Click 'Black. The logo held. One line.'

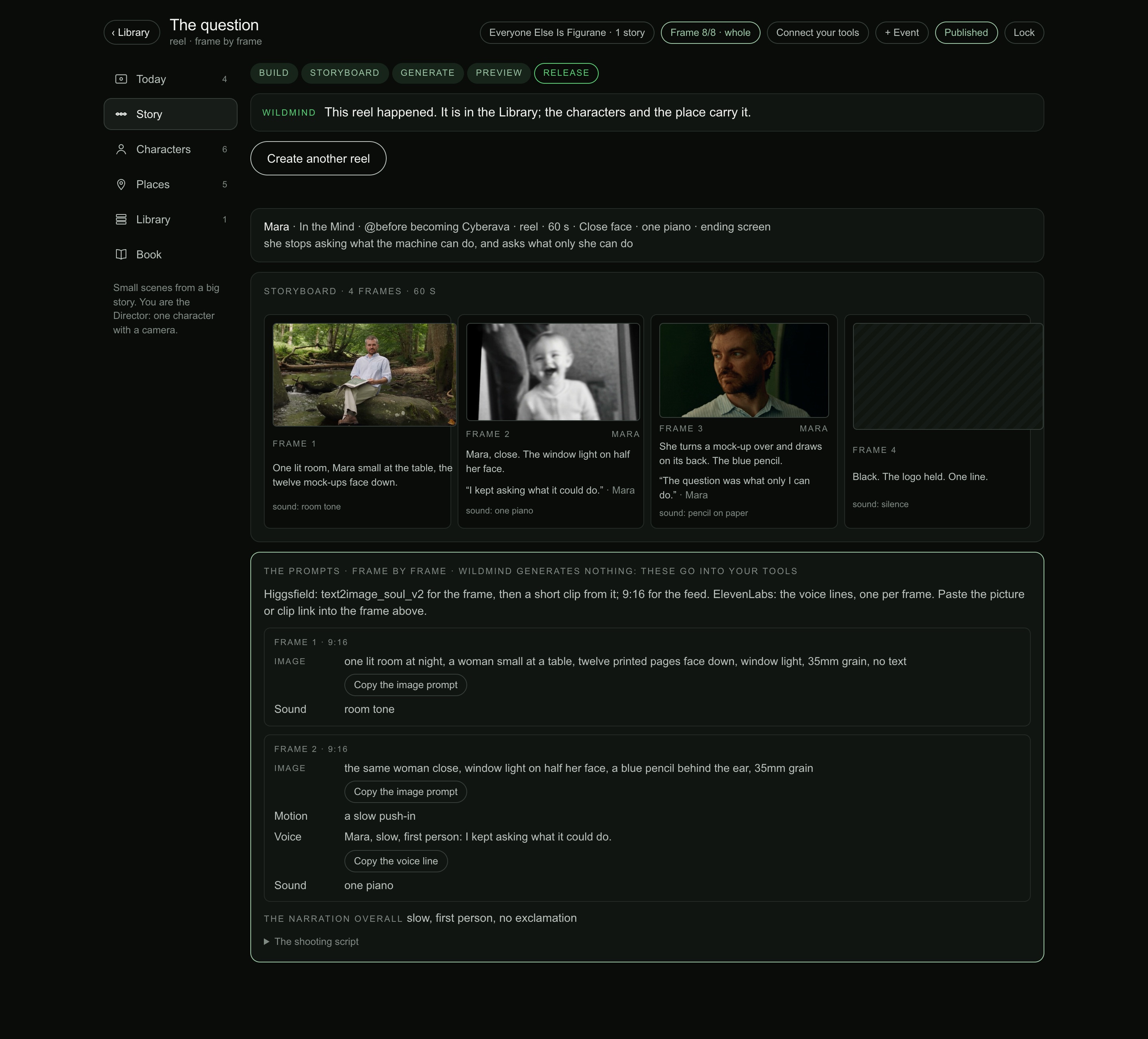[920, 477]
